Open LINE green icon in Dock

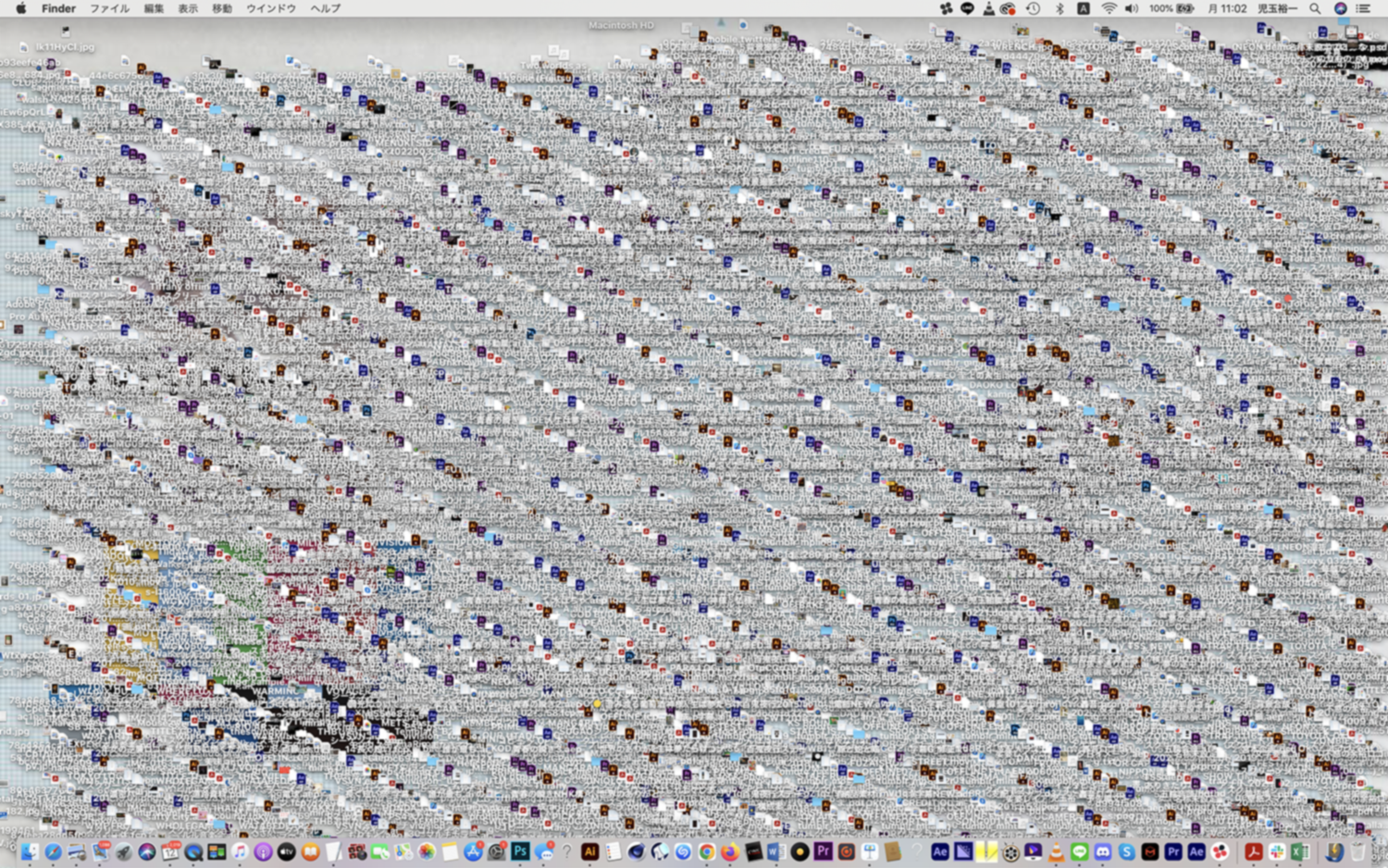click(1080, 851)
